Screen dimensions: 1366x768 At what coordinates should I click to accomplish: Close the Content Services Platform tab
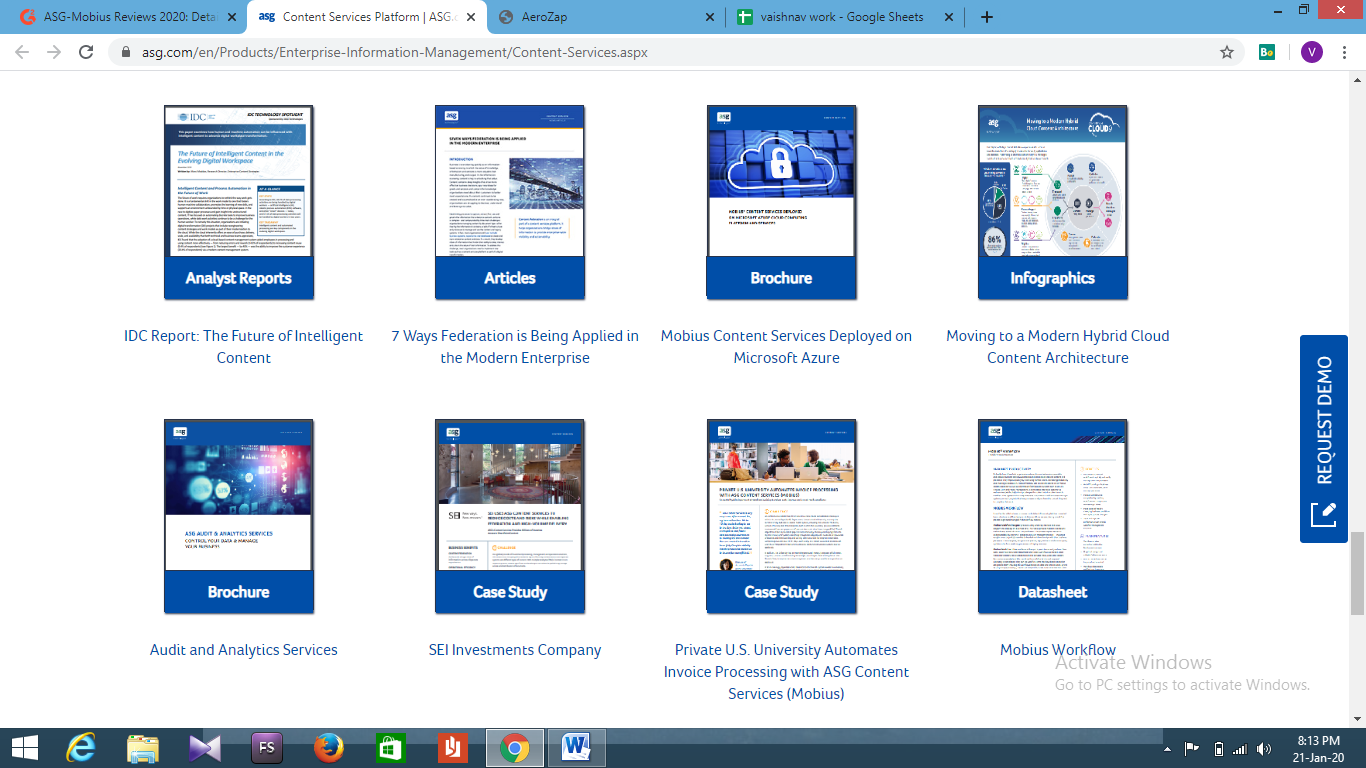(x=470, y=17)
